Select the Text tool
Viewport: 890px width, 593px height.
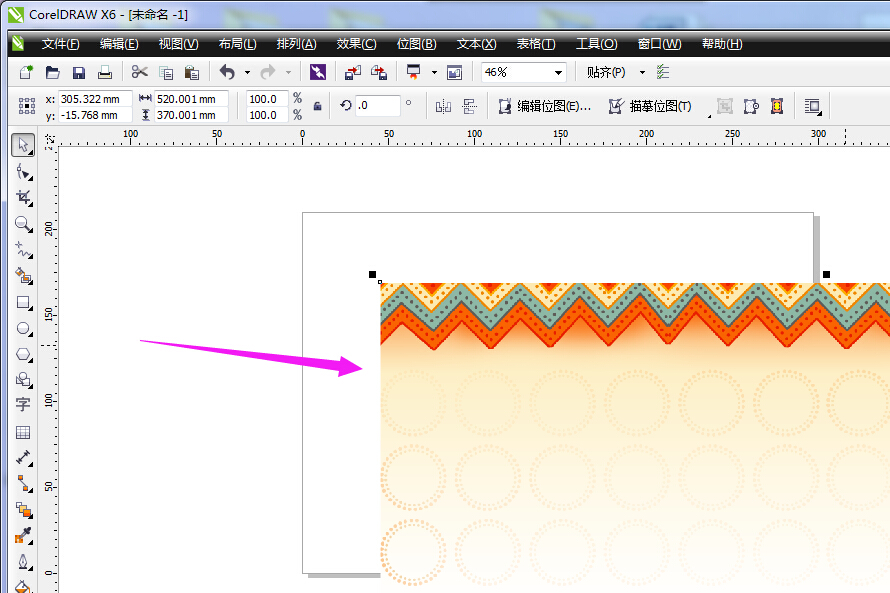pos(23,405)
